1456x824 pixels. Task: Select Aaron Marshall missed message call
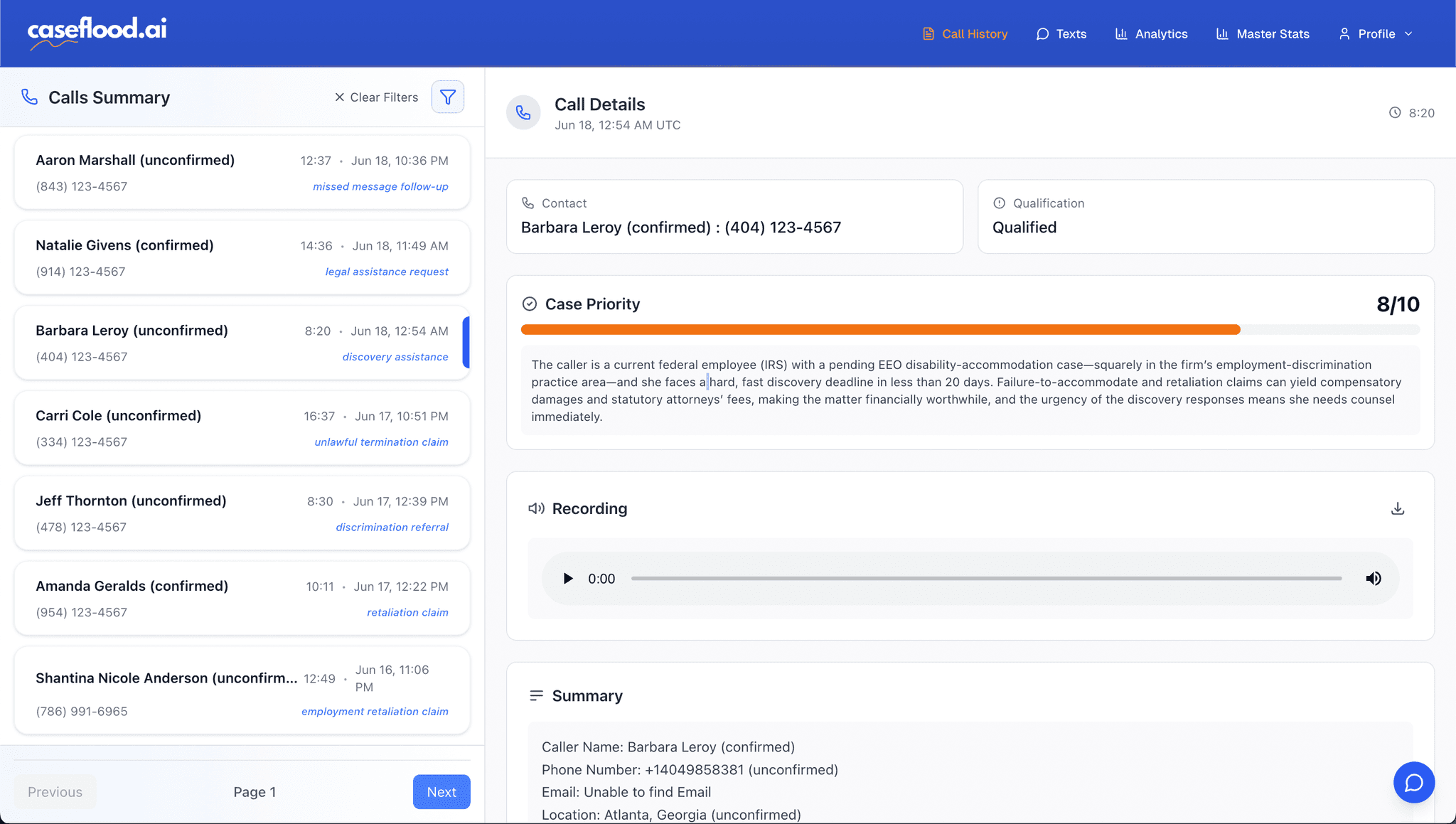242,173
